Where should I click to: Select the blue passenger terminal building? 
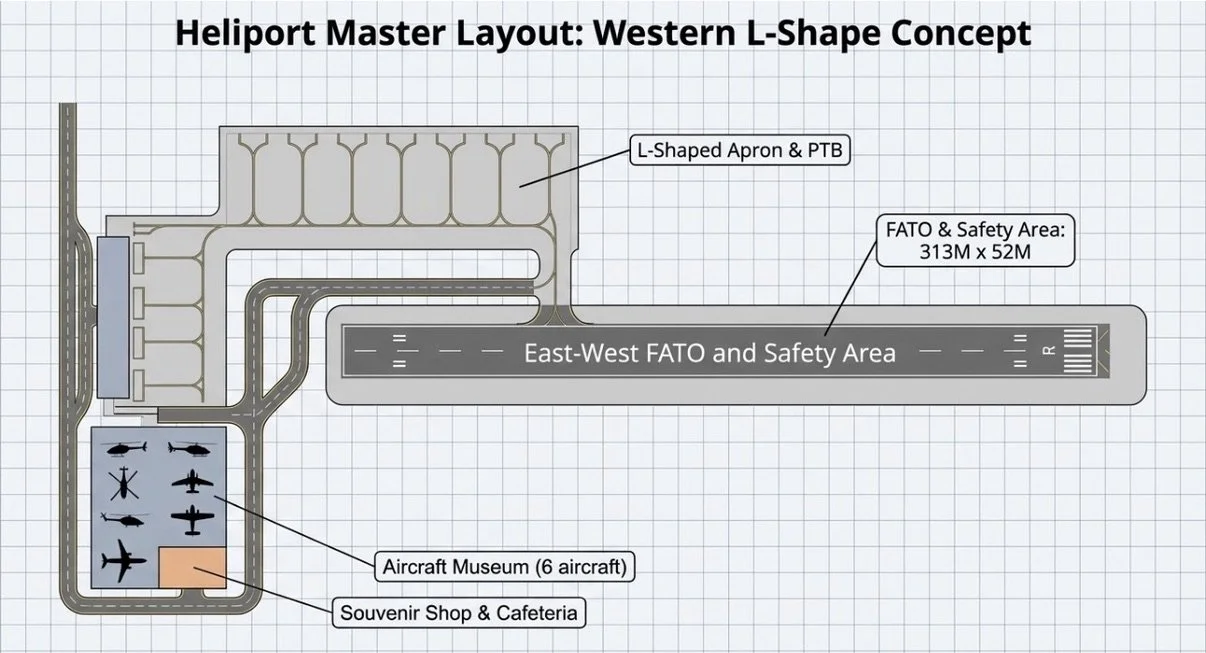tap(111, 316)
